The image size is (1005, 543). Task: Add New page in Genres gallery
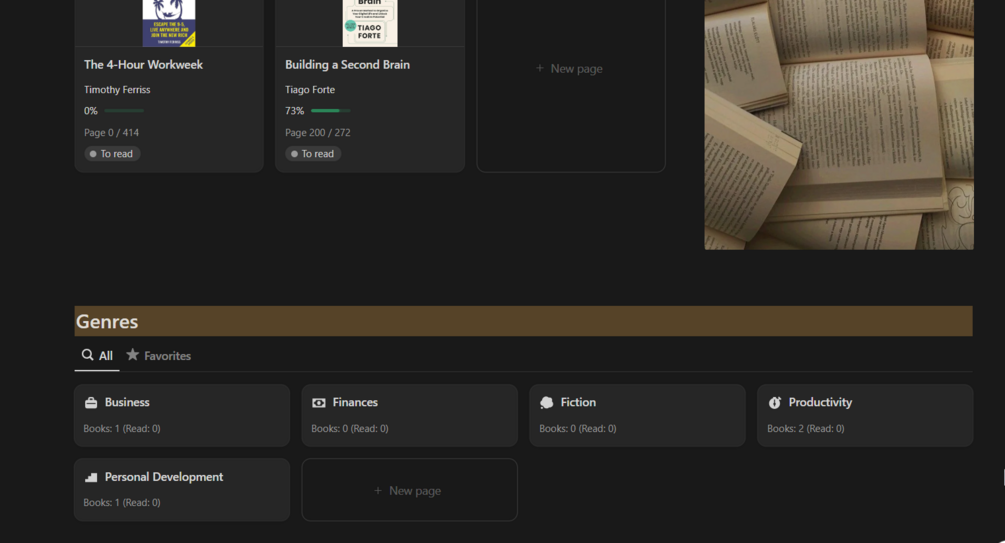(410, 490)
